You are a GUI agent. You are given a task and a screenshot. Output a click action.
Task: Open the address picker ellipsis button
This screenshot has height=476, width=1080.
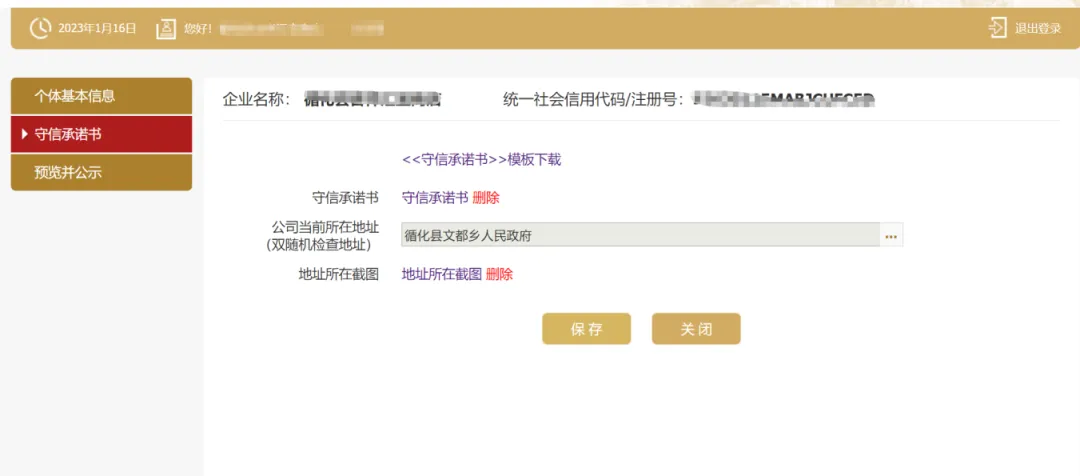pos(891,235)
